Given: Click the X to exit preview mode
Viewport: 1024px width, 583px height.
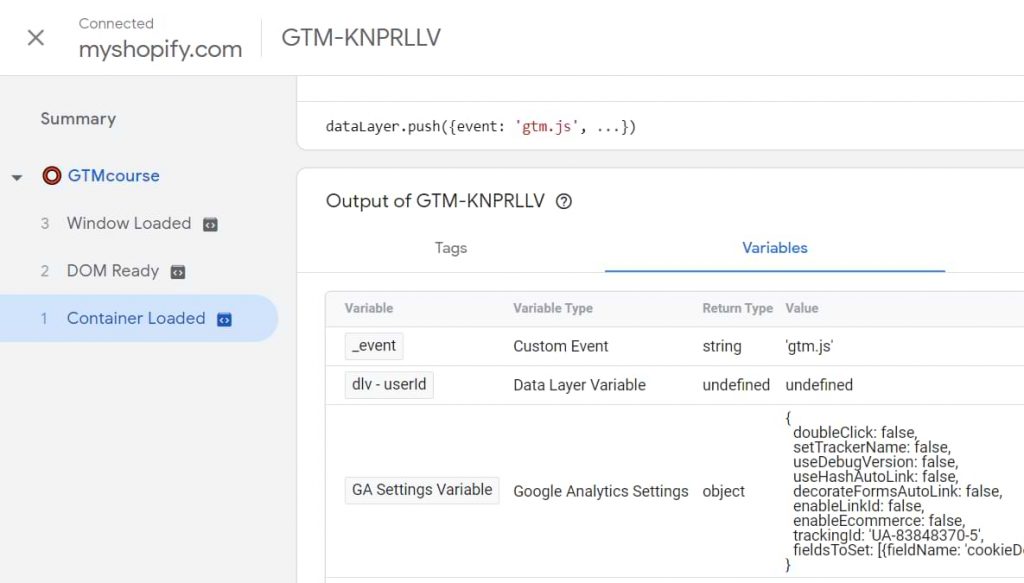Looking at the screenshot, I should coord(34,37).
